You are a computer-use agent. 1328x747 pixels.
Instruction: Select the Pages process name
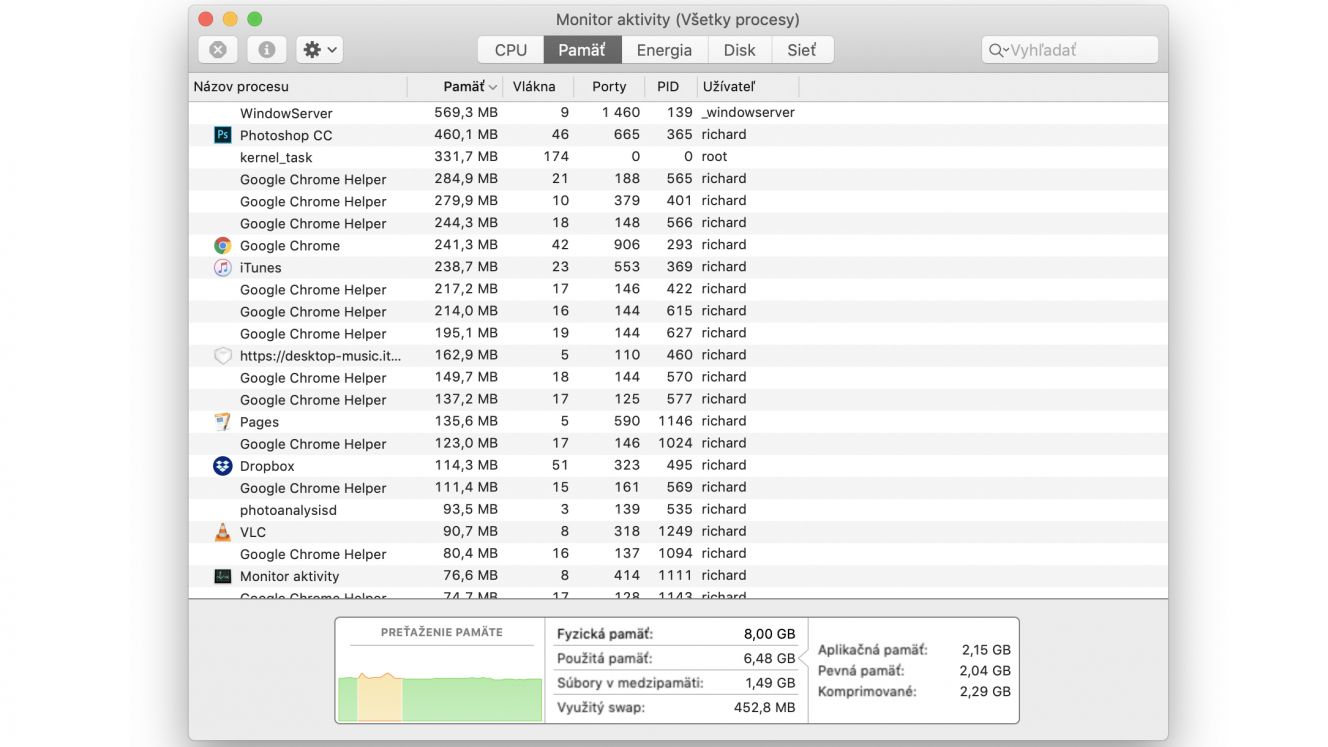pos(259,421)
